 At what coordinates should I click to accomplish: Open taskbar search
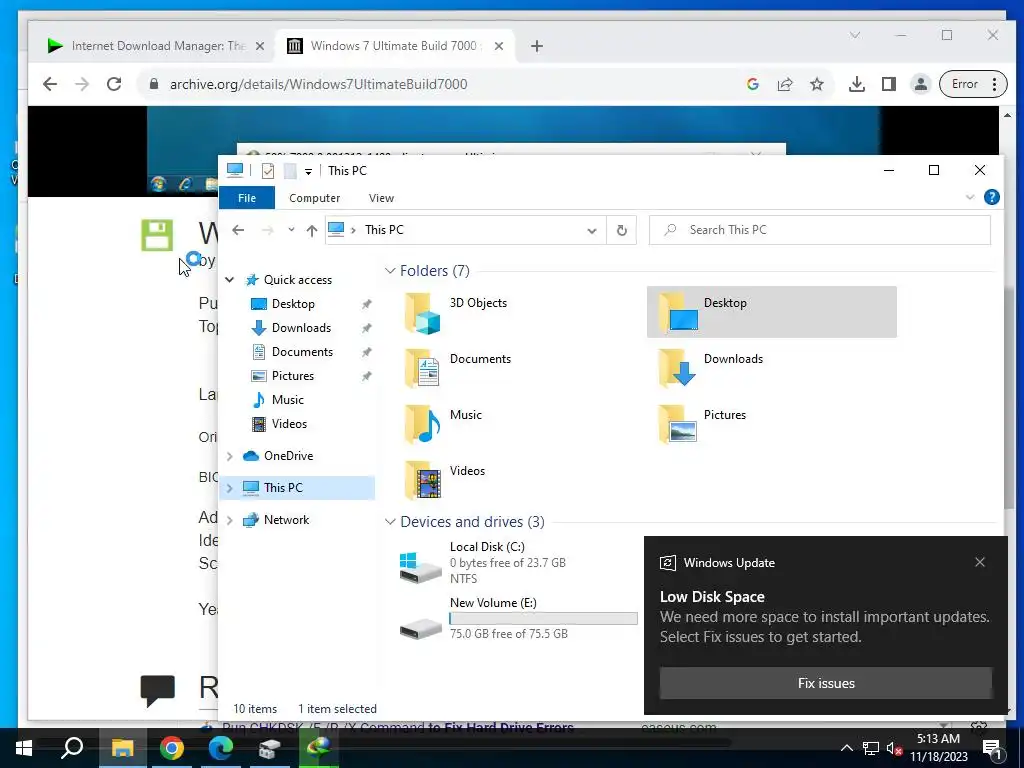[x=72, y=748]
